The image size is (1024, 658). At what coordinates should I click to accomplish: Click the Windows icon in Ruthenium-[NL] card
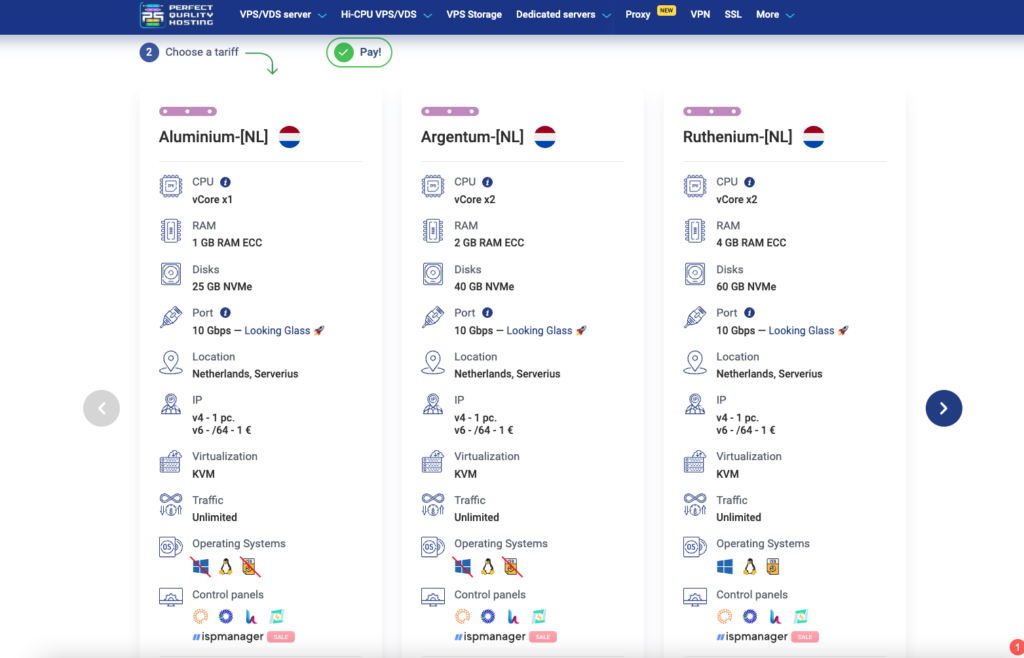pos(725,567)
